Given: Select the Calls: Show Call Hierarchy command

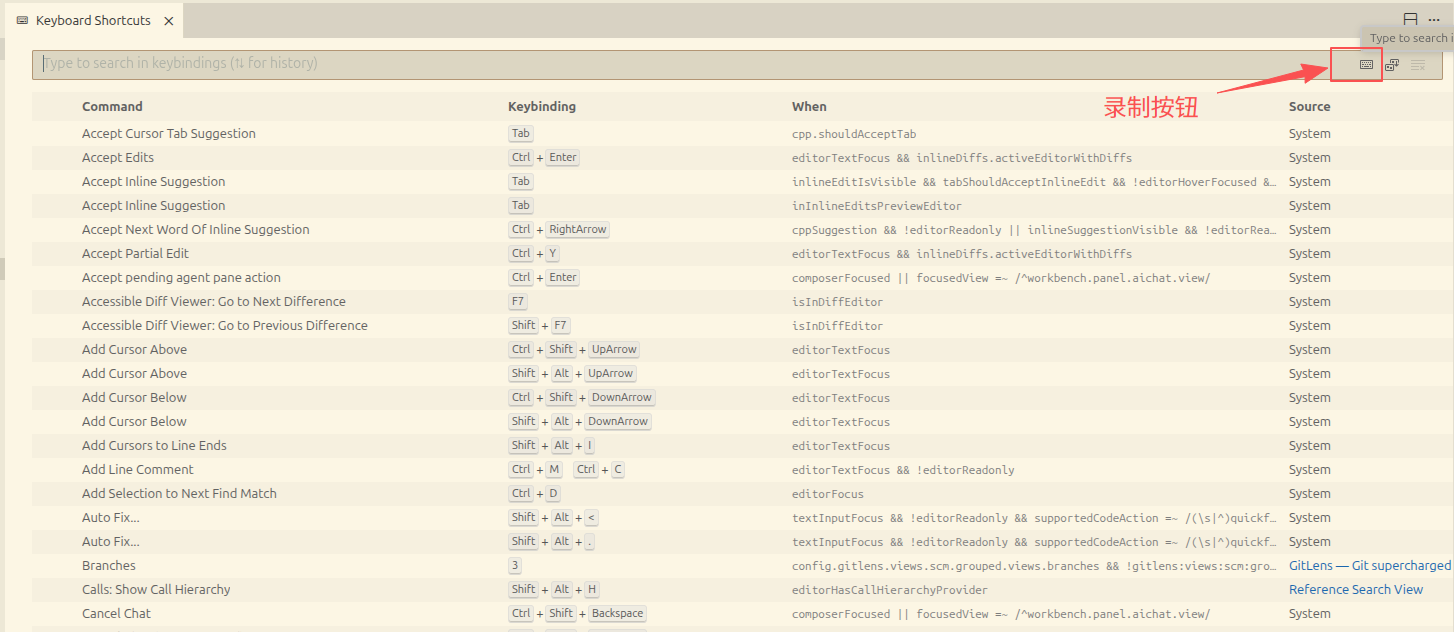Looking at the screenshot, I should tap(156, 589).
